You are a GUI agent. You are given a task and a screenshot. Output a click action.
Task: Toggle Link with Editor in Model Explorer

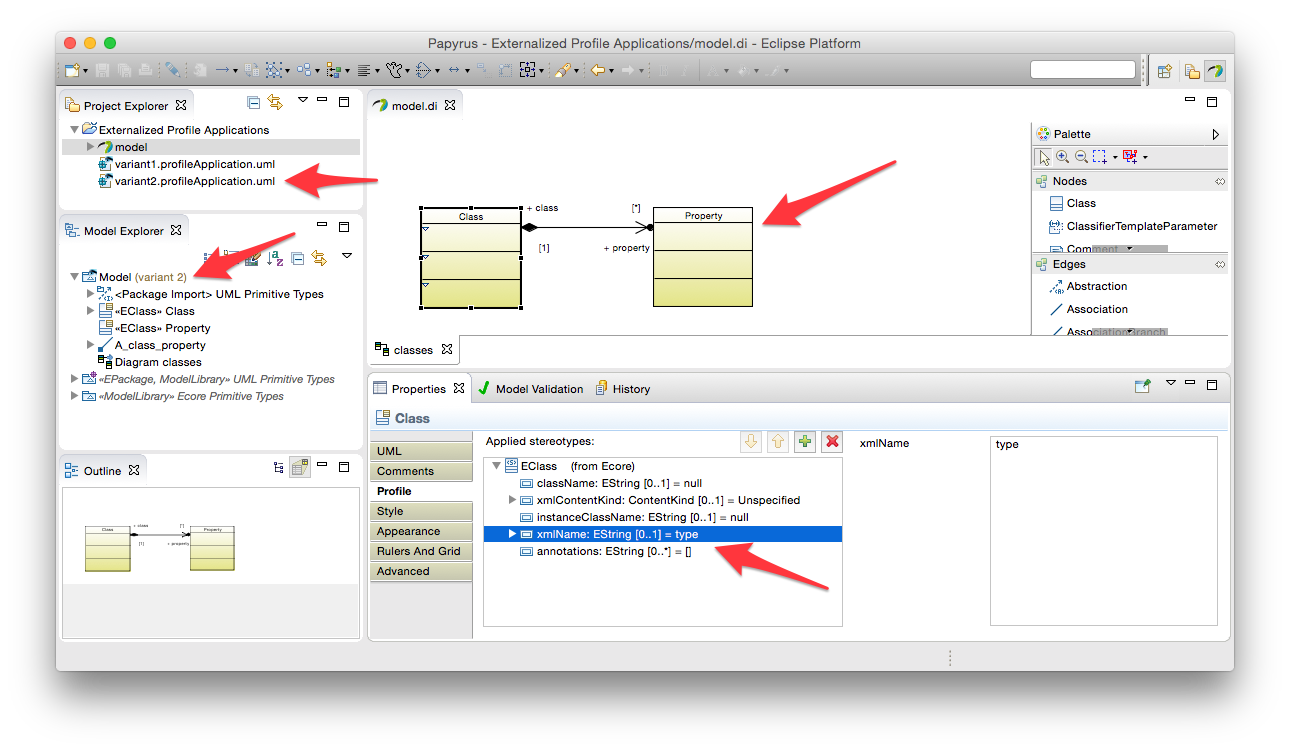point(319,258)
